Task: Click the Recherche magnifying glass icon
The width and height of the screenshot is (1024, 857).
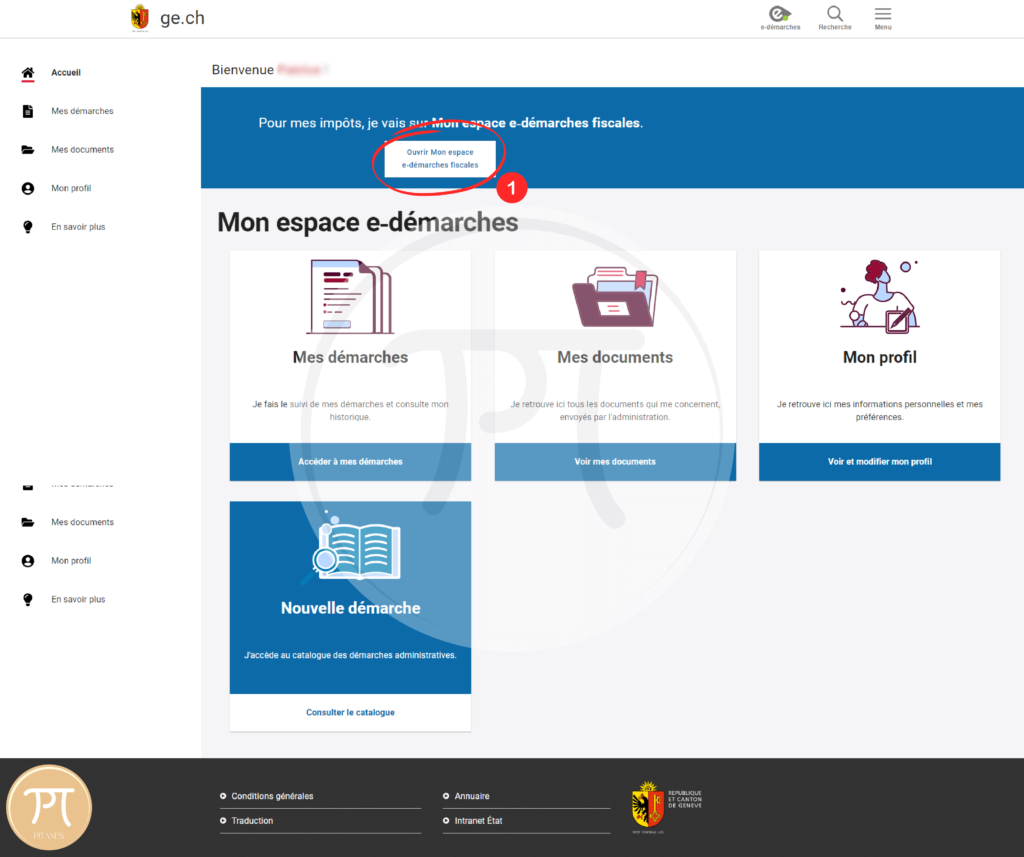Action: (x=834, y=14)
